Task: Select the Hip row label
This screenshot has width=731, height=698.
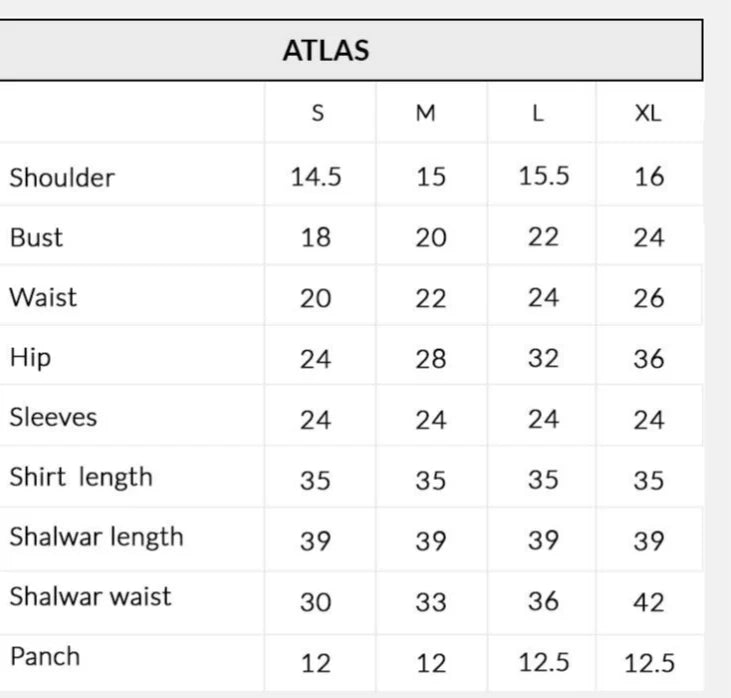Action: click(x=30, y=358)
